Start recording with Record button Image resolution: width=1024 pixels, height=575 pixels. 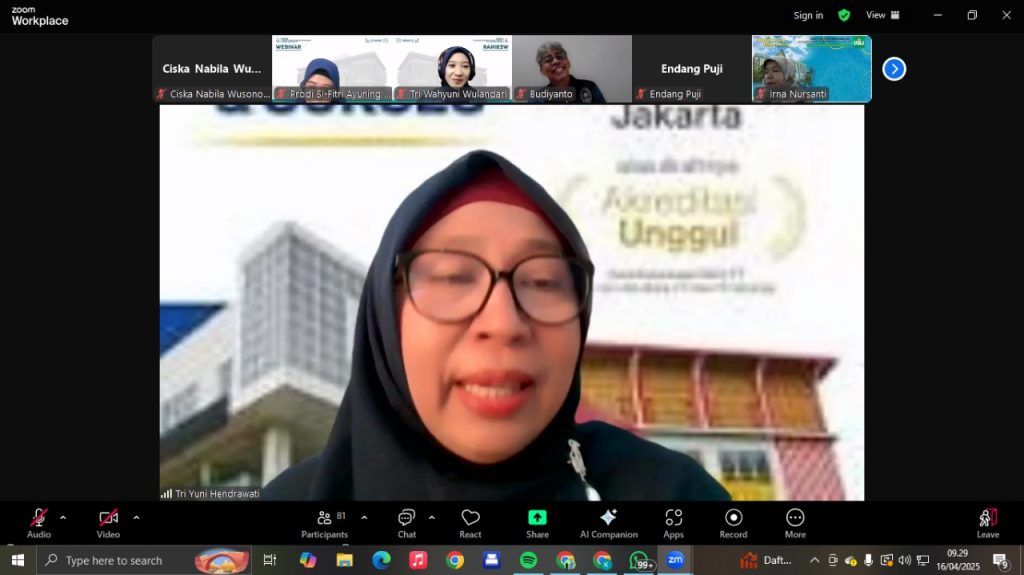click(733, 523)
